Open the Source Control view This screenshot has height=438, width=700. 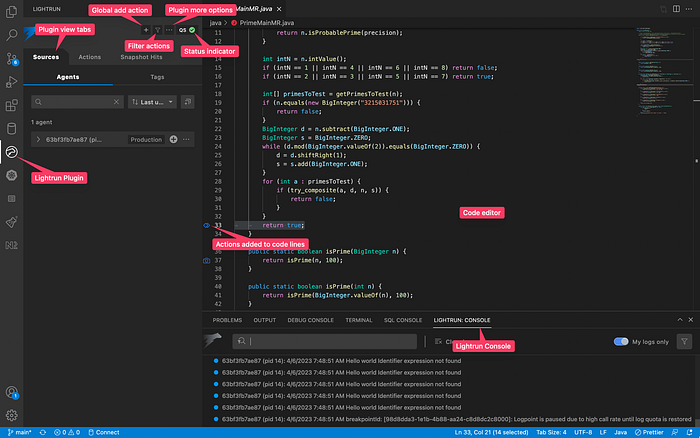[x=12, y=58]
